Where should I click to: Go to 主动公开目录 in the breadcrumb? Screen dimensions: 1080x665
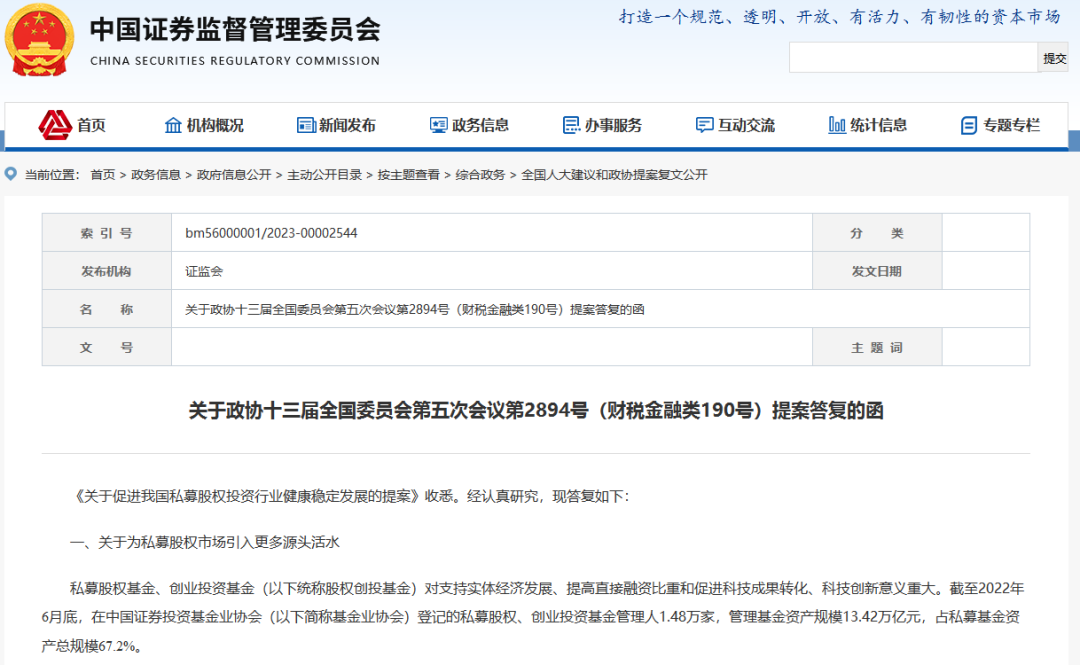click(324, 175)
